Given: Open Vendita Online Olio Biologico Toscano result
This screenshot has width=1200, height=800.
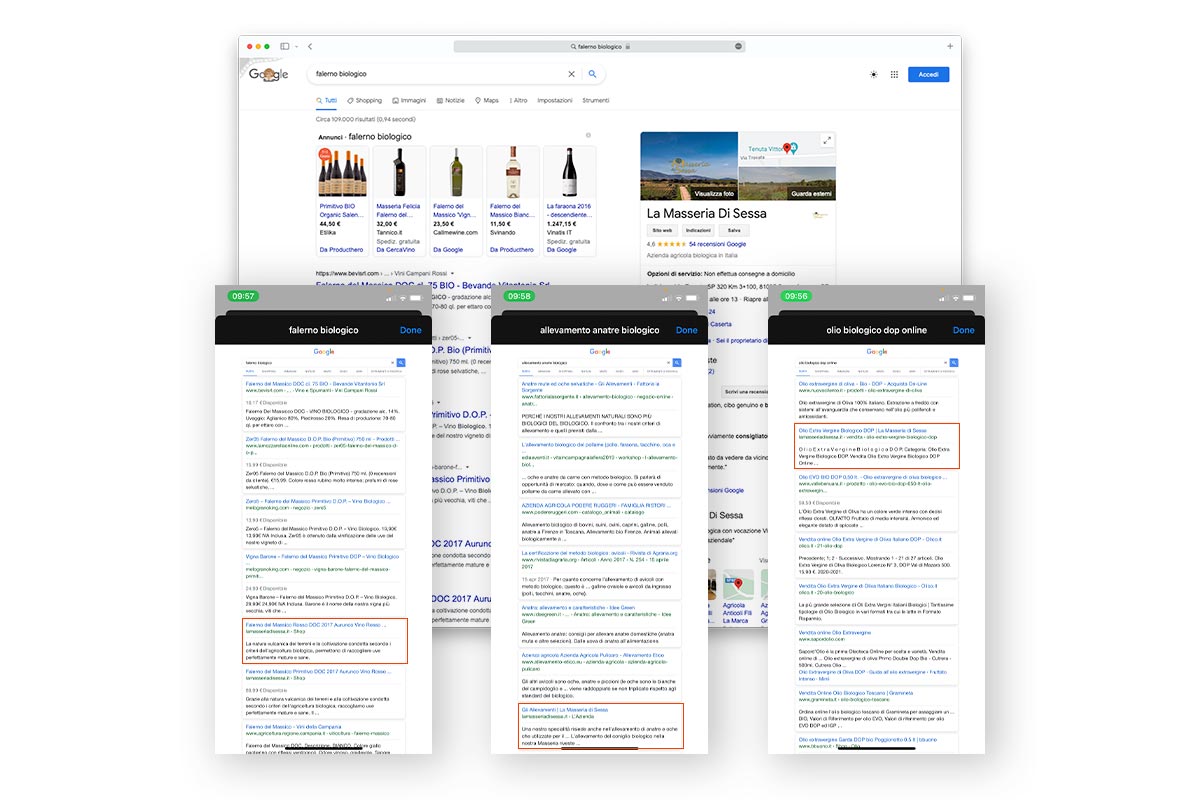Looking at the screenshot, I should (855, 692).
